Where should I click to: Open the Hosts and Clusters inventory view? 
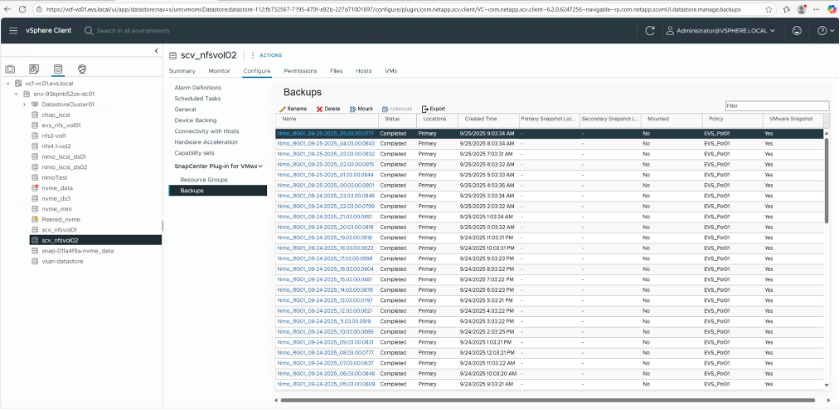(x=11, y=69)
